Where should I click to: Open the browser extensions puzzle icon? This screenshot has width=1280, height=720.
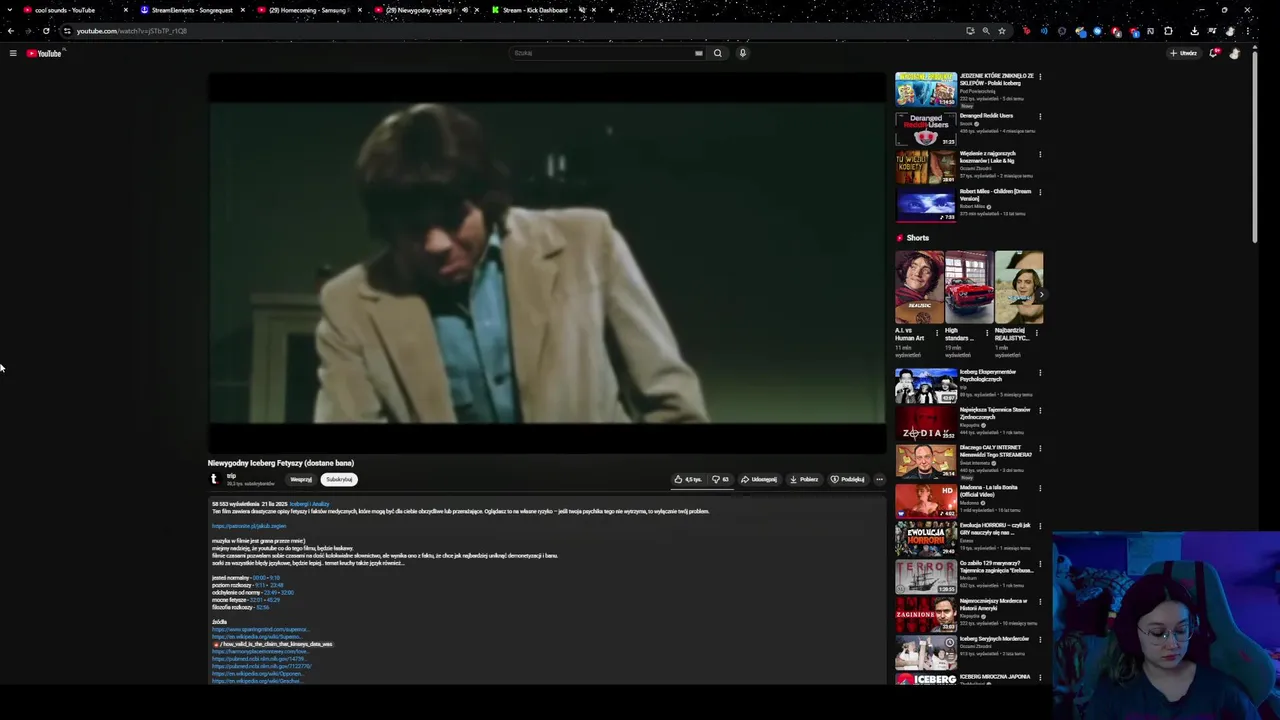tap(1168, 31)
